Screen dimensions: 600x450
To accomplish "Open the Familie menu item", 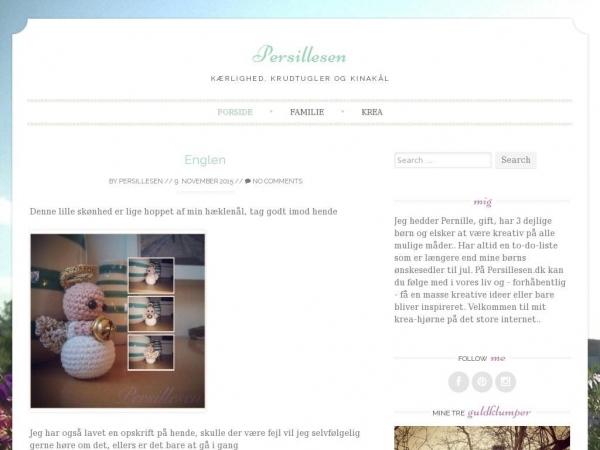I will [307, 112].
